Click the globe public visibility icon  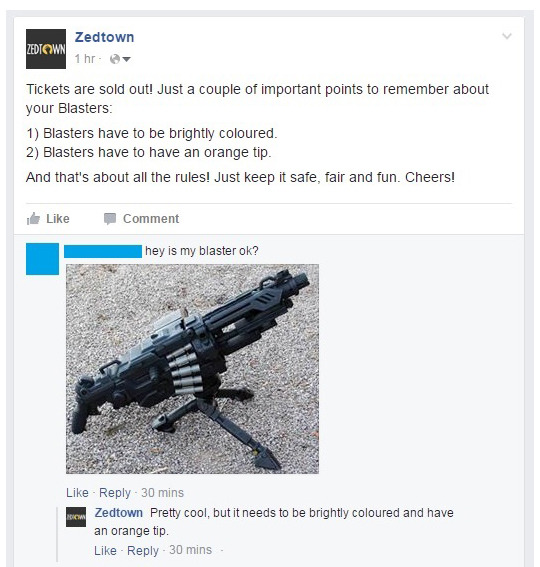pyautogui.click(x=115, y=59)
